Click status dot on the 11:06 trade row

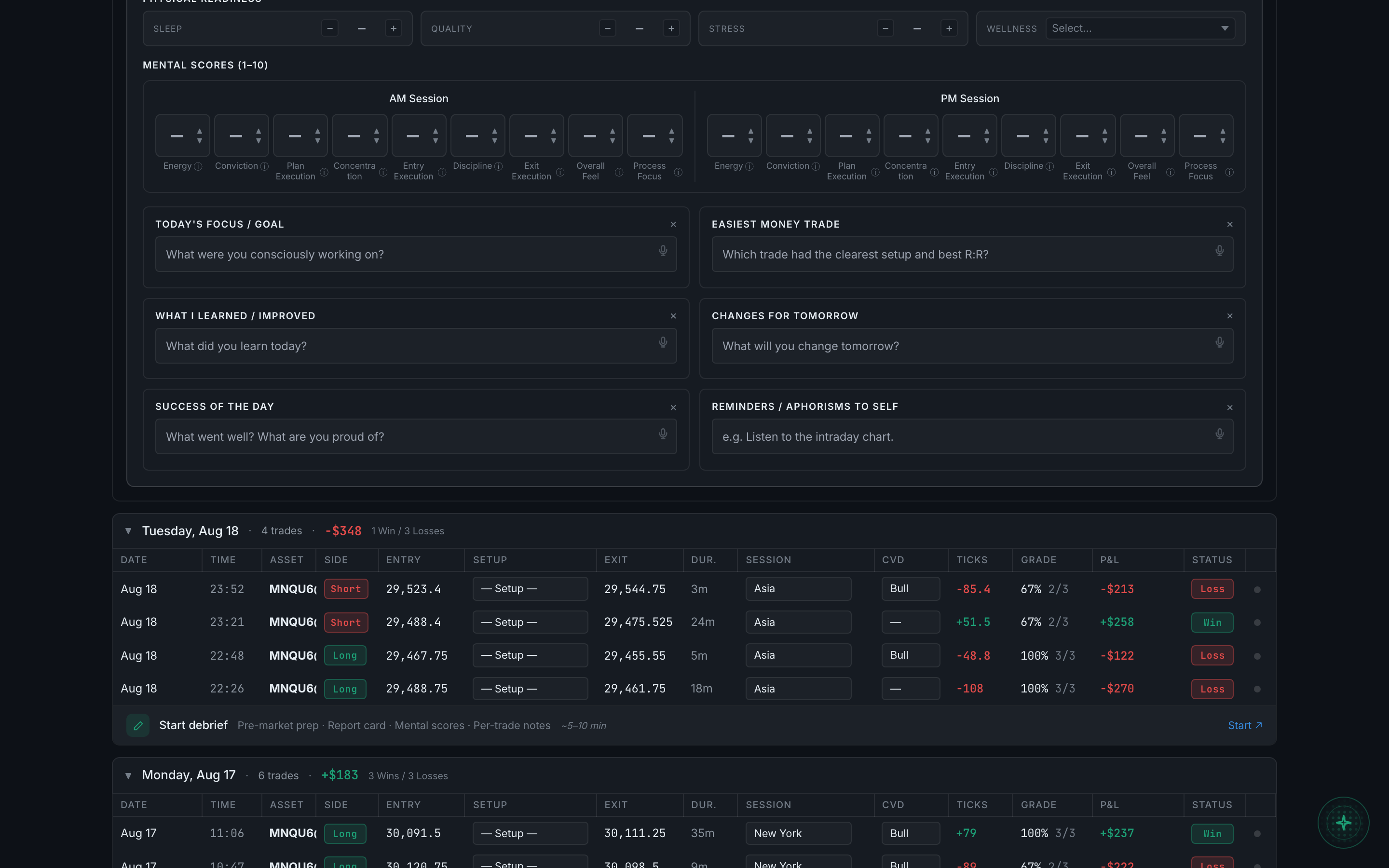point(1257,834)
